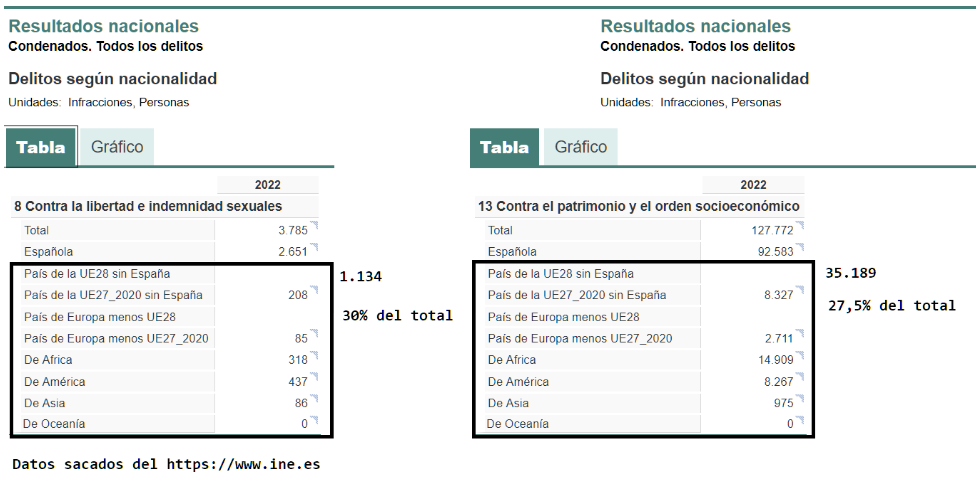Click corner marker on Total 3.785 cell
Screen dimensions: 976x498
click(314, 225)
